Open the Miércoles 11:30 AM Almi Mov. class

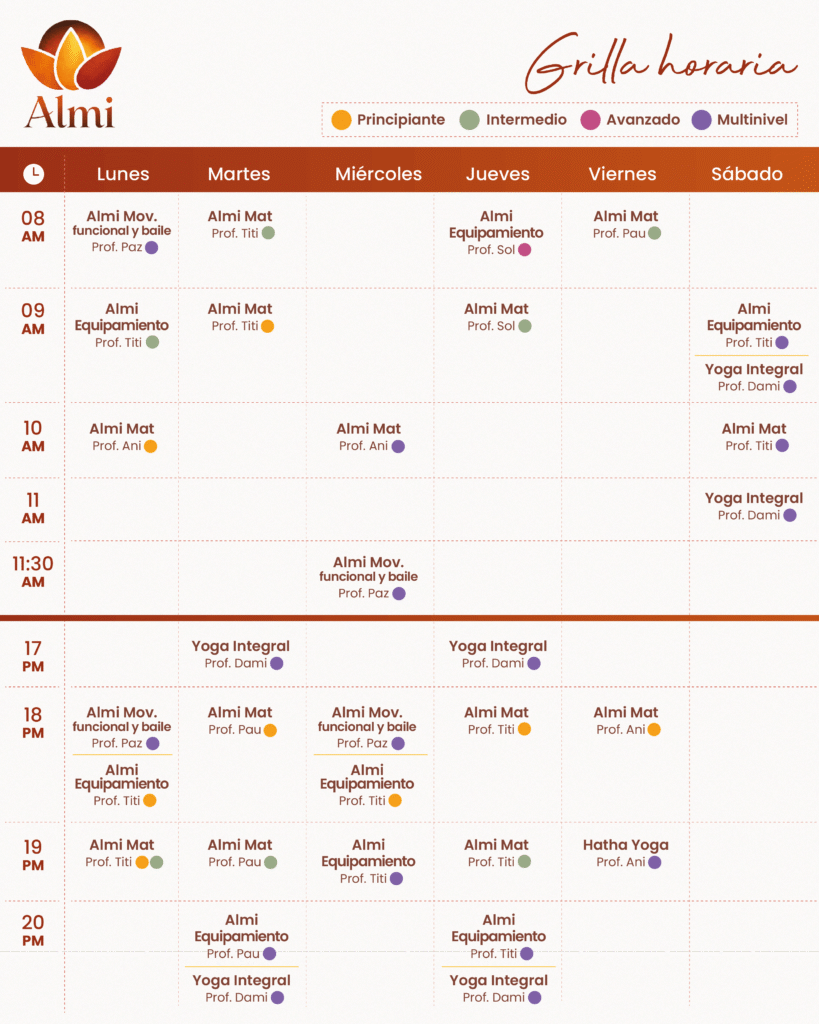368,563
